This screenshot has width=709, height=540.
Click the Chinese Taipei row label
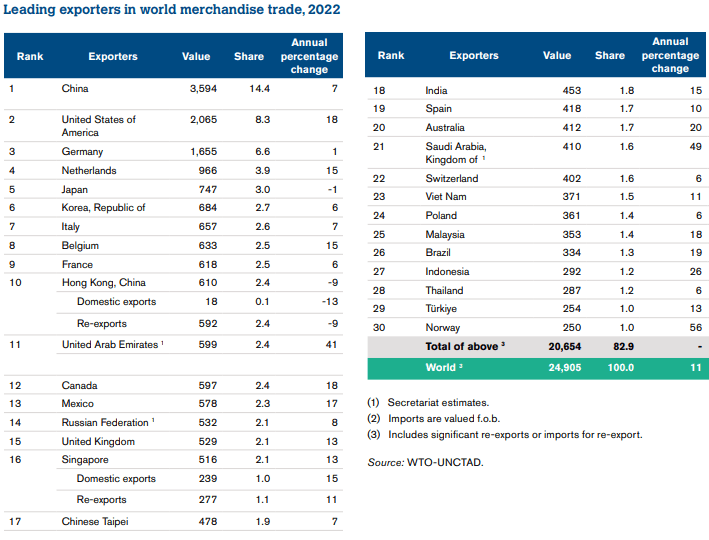pos(95,521)
